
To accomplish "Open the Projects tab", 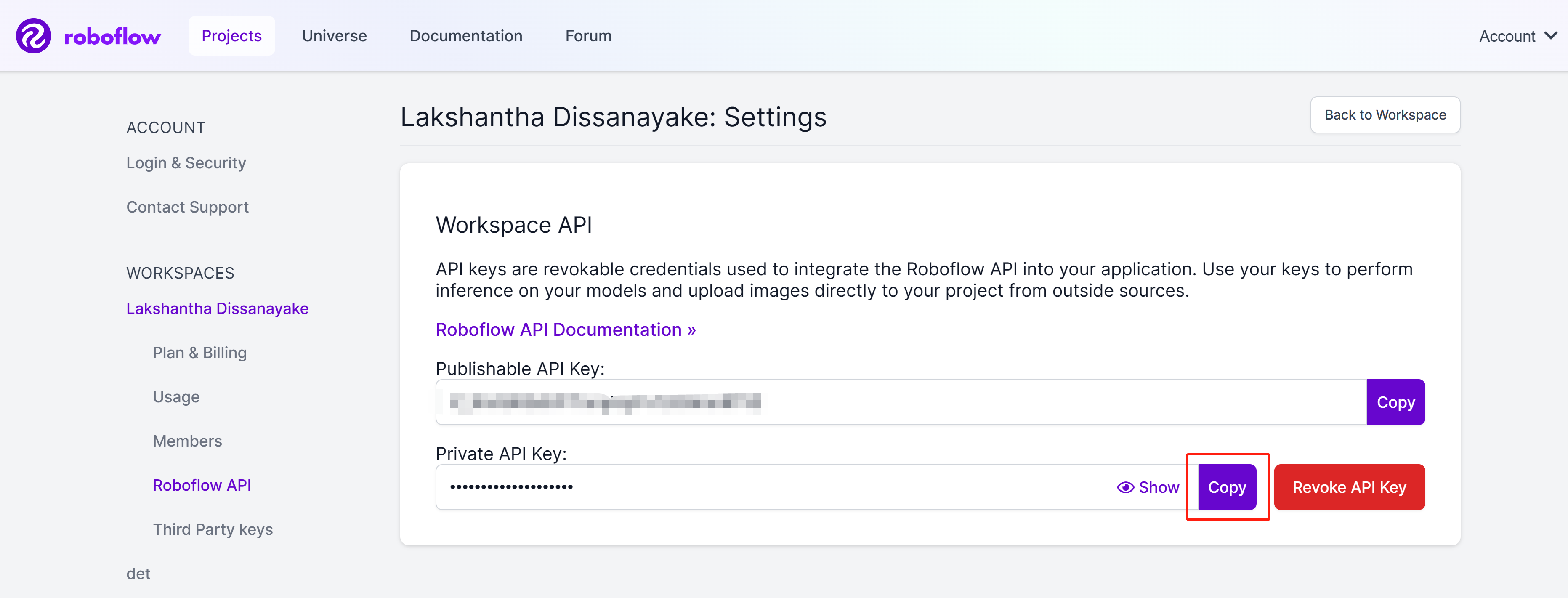I will [x=231, y=36].
